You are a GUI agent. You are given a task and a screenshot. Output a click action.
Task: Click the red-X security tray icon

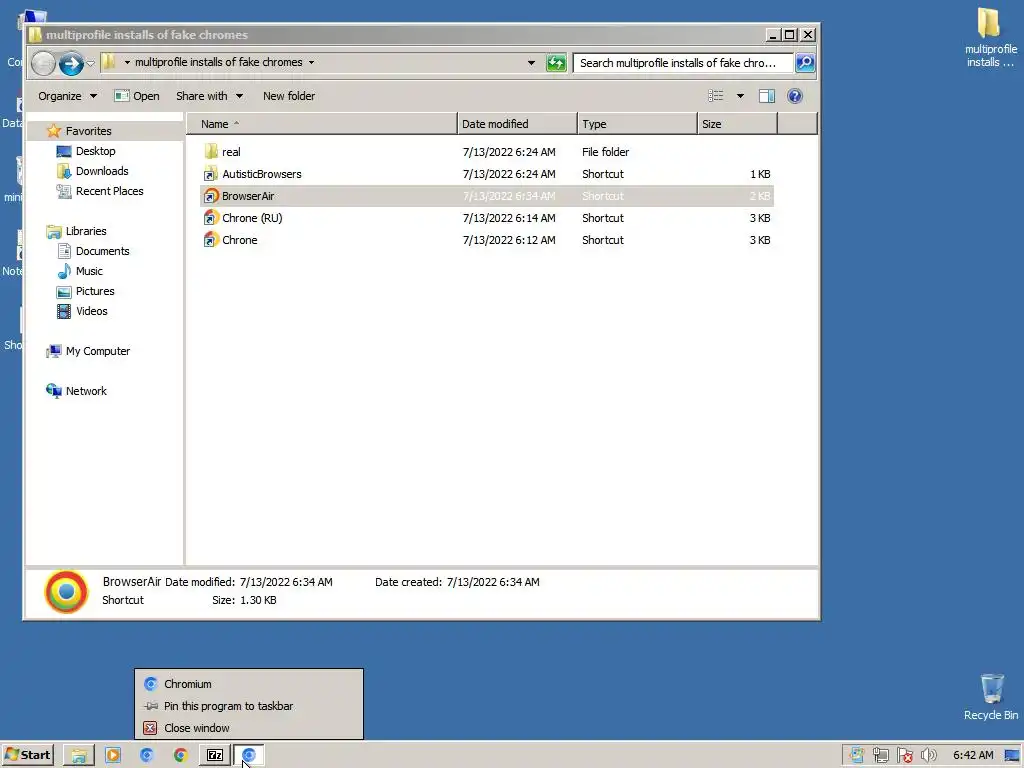click(904, 756)
